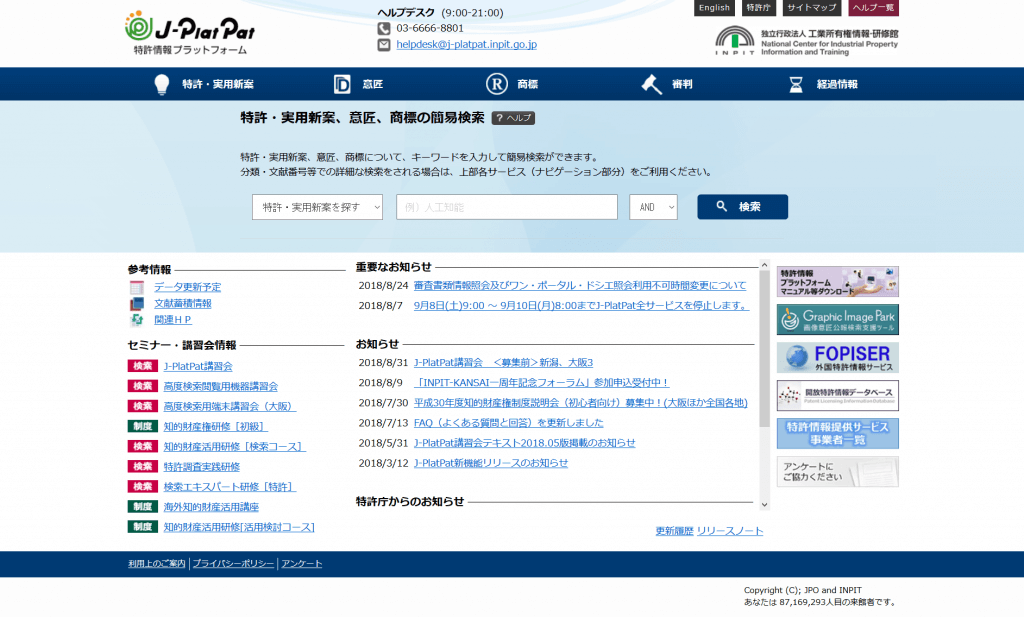Viewport: 1024px width, 617px height.
Task: Open the 更新履歴 link
Action: (x=675, y=531)
